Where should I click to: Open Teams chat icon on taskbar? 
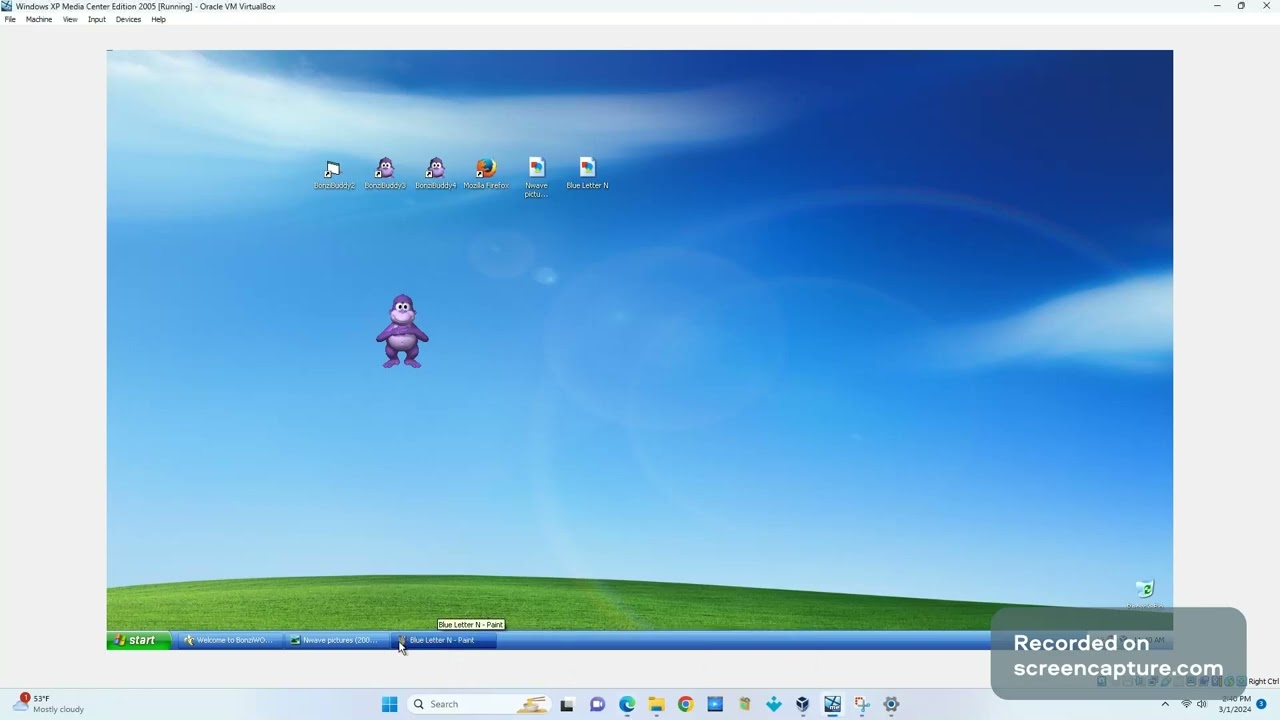point(597,704)
